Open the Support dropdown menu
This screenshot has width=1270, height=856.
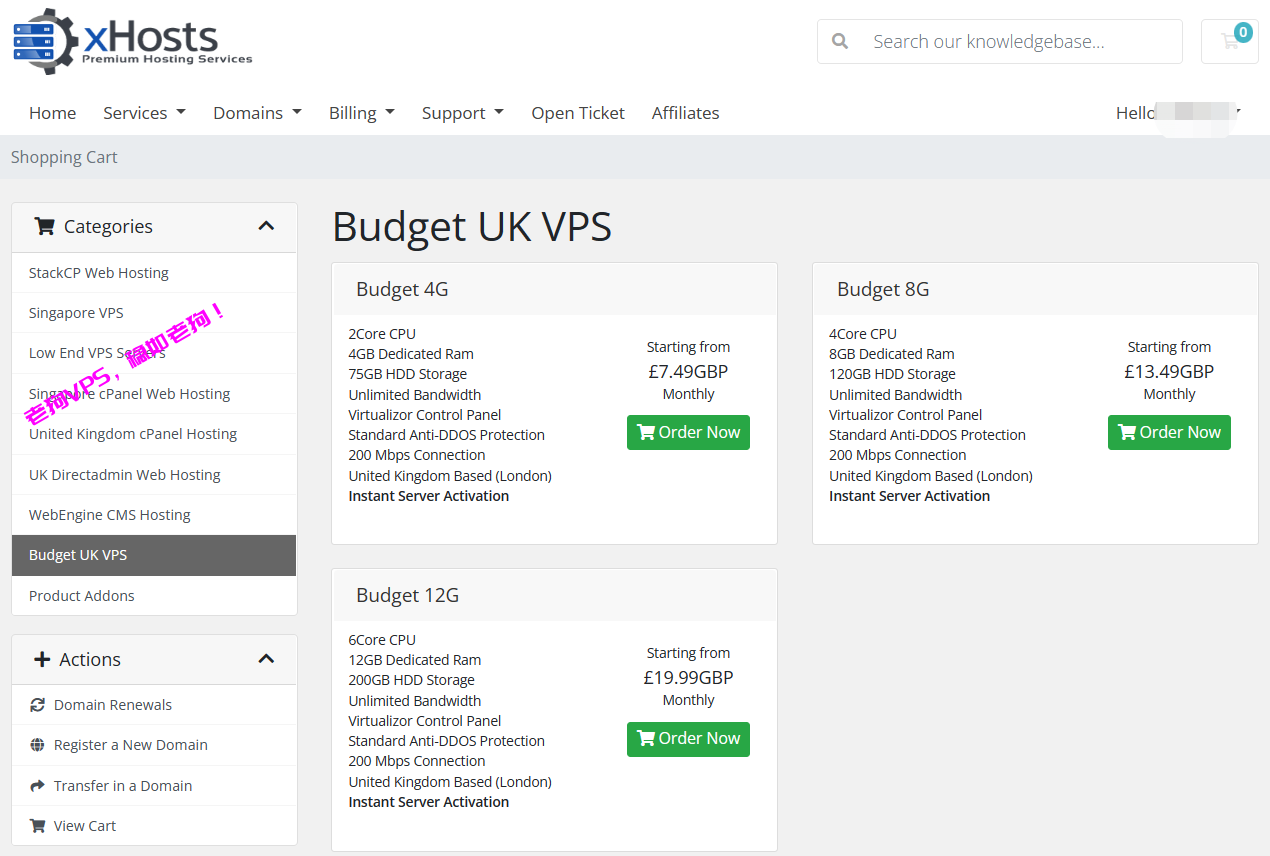tap(462, 113)
